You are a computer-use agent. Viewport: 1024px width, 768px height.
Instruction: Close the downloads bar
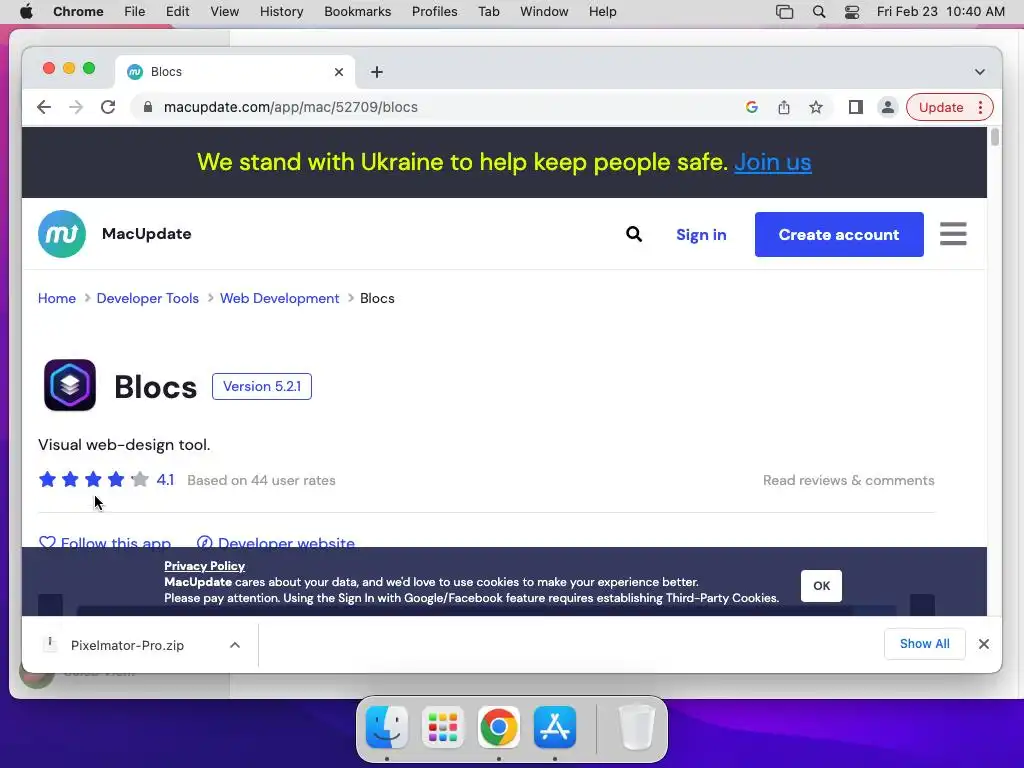point(984,644)
